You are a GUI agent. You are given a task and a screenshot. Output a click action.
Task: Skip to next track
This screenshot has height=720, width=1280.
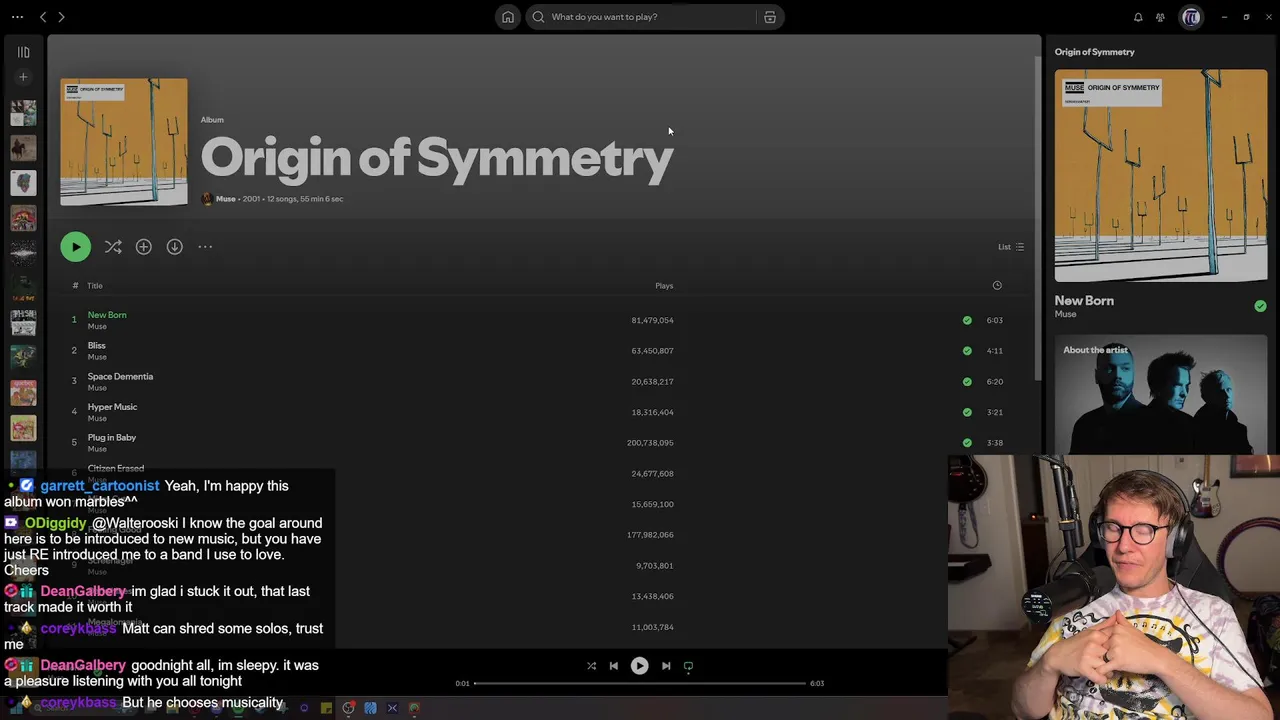pos(666,666)
